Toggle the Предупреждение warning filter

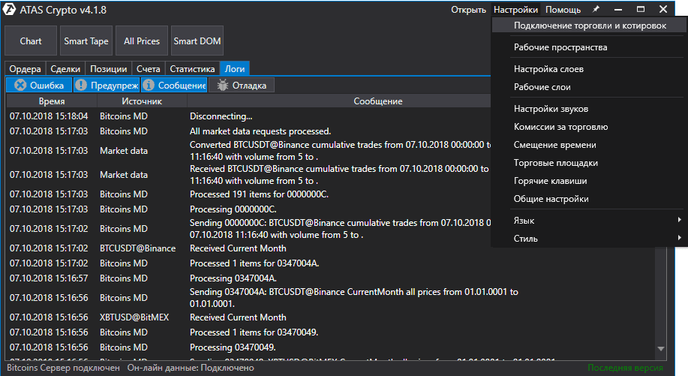(107, 85)
